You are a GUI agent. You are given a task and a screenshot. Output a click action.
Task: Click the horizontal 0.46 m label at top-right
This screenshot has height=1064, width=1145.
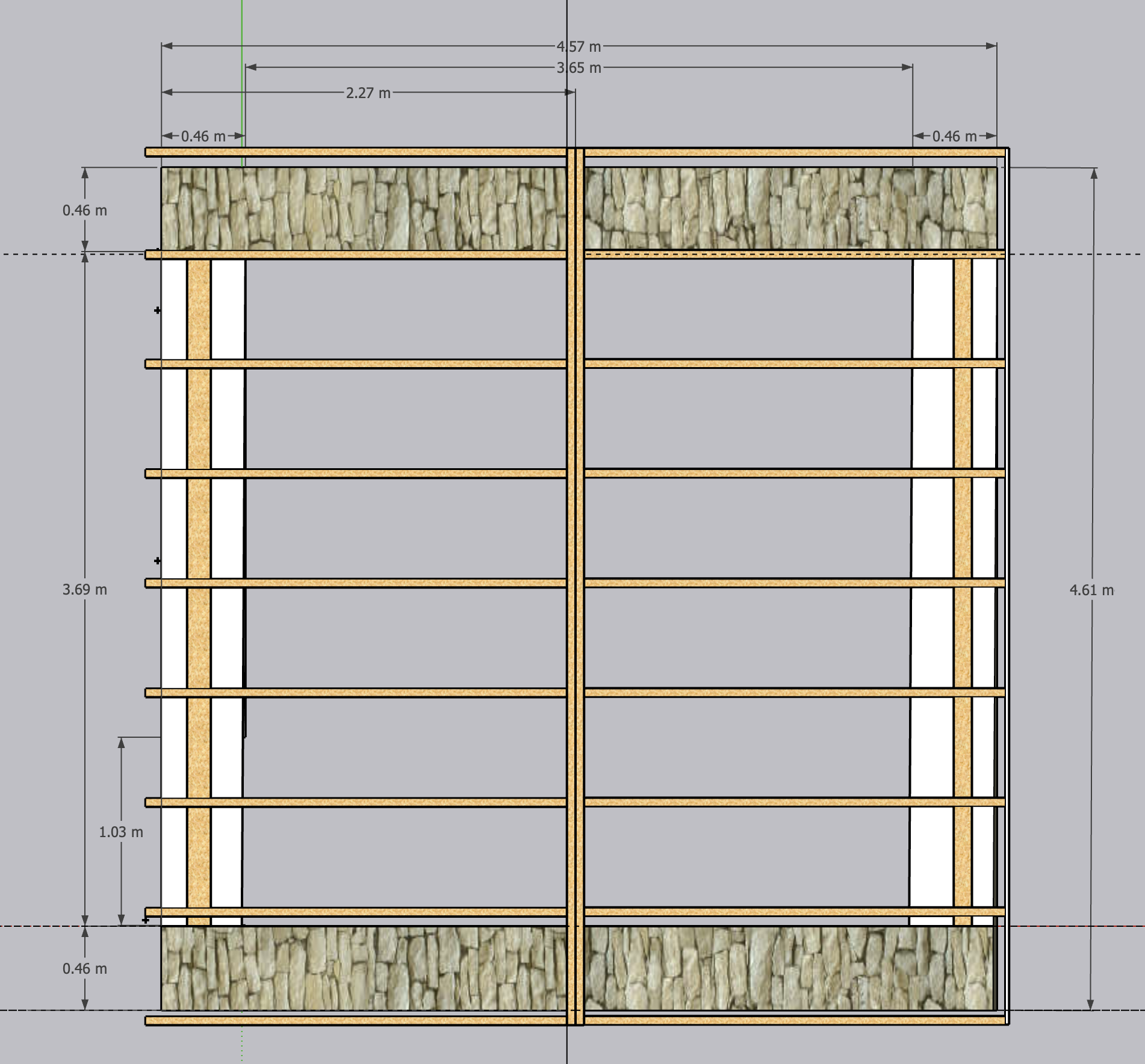pos(955,137)
